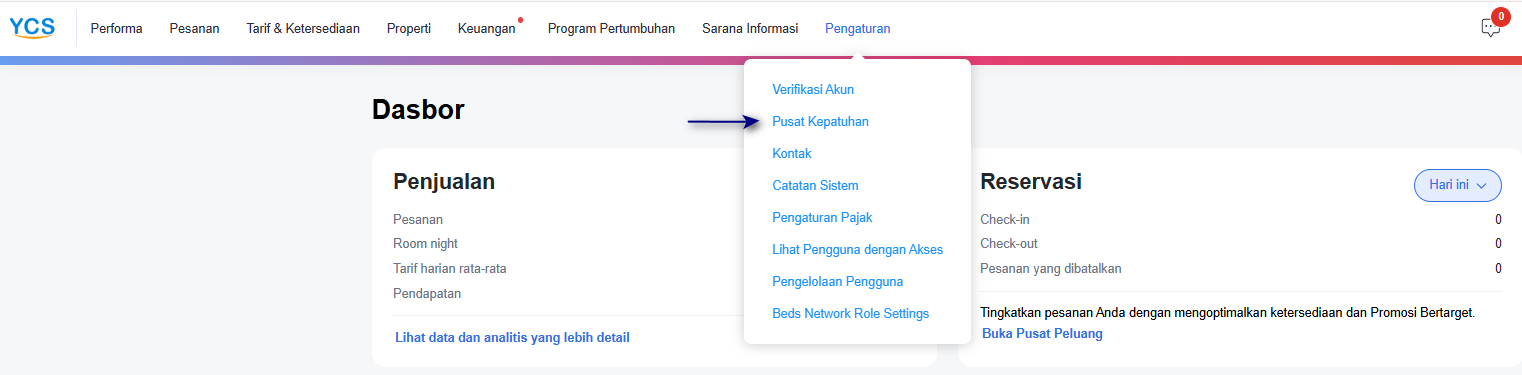Open Catatan Sistem
The image size is (1522, 375).
click(815, 186)
